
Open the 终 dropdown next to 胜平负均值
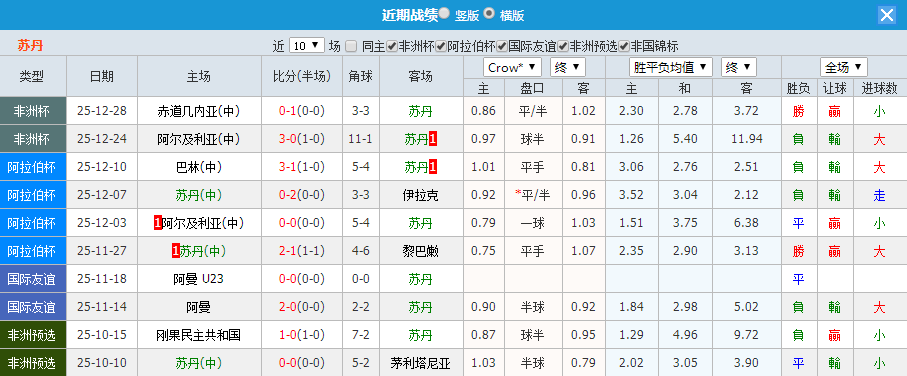pyautogui.click(x=739, y=67)
